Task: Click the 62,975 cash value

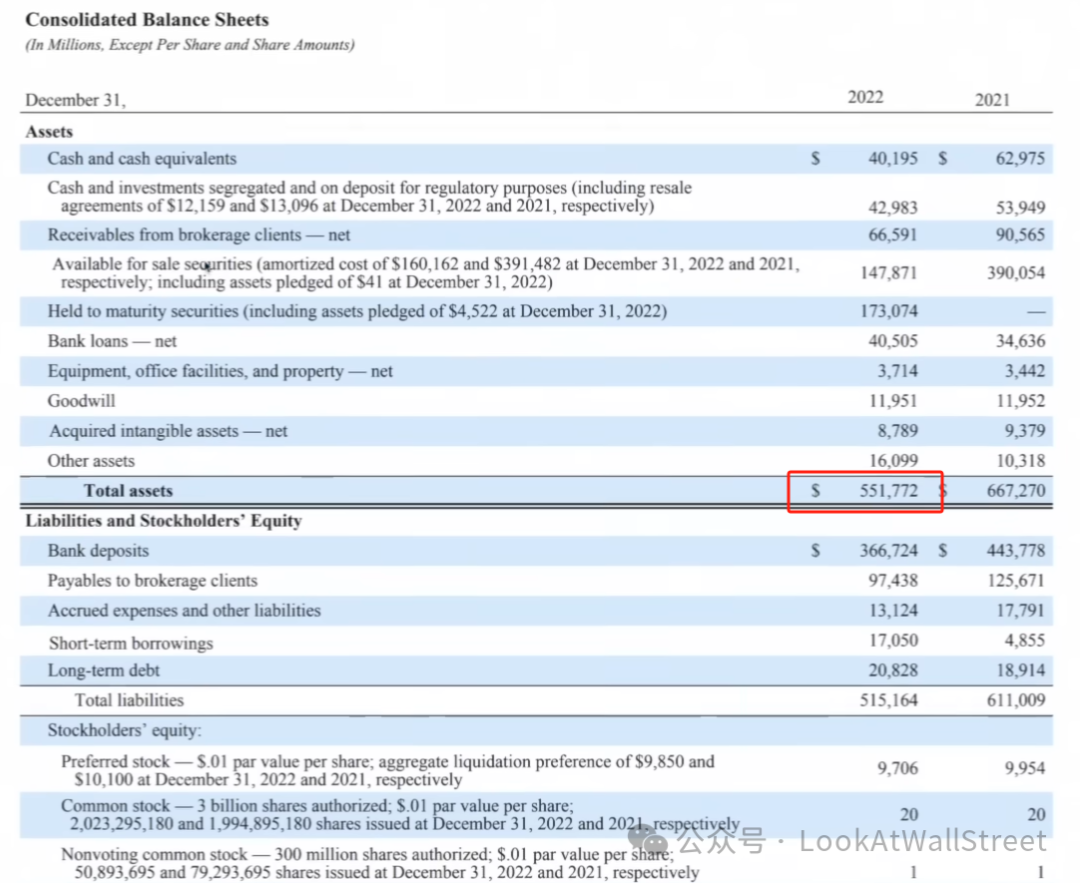Action: 1020,158
